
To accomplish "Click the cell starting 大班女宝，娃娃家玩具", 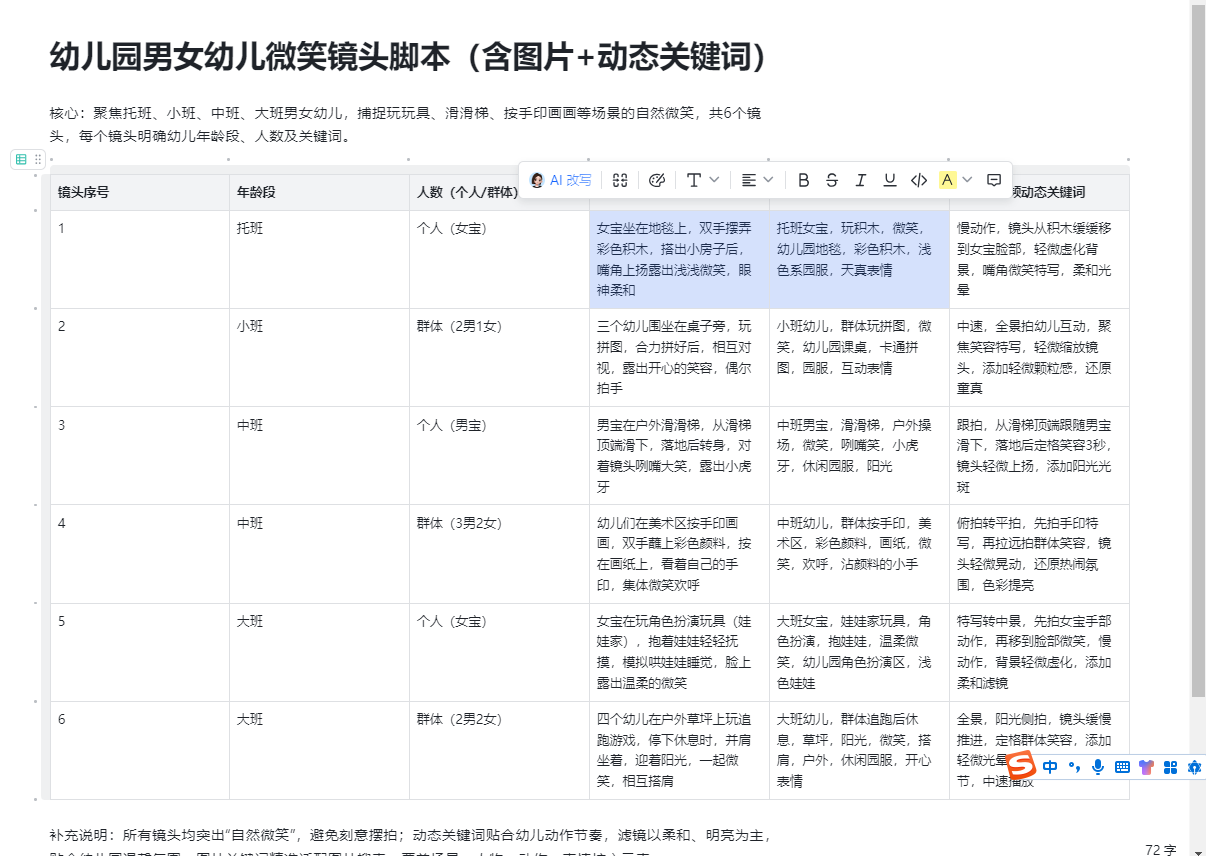I will pos(860,651).
